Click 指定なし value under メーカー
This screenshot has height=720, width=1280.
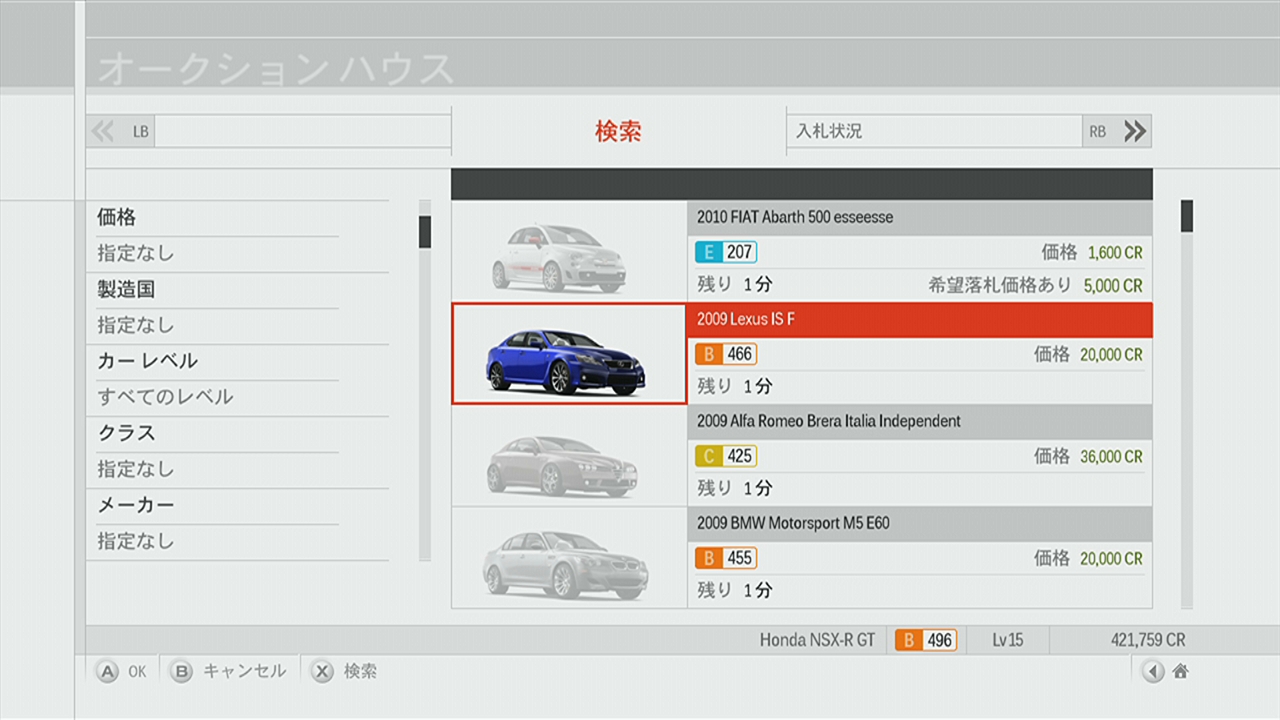coord(136,541)
